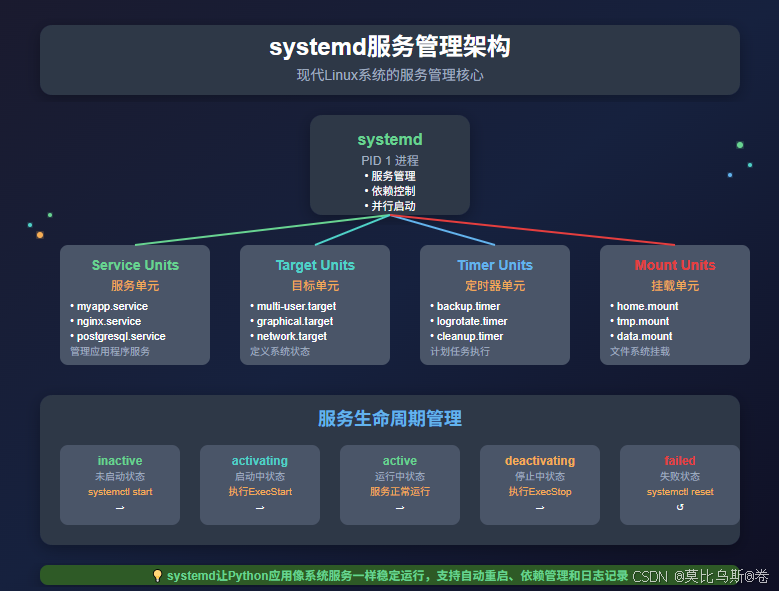This screenshot has height=591, width=779.
Task: Click multi-user.target list entry
Action: tap(293, 306)
